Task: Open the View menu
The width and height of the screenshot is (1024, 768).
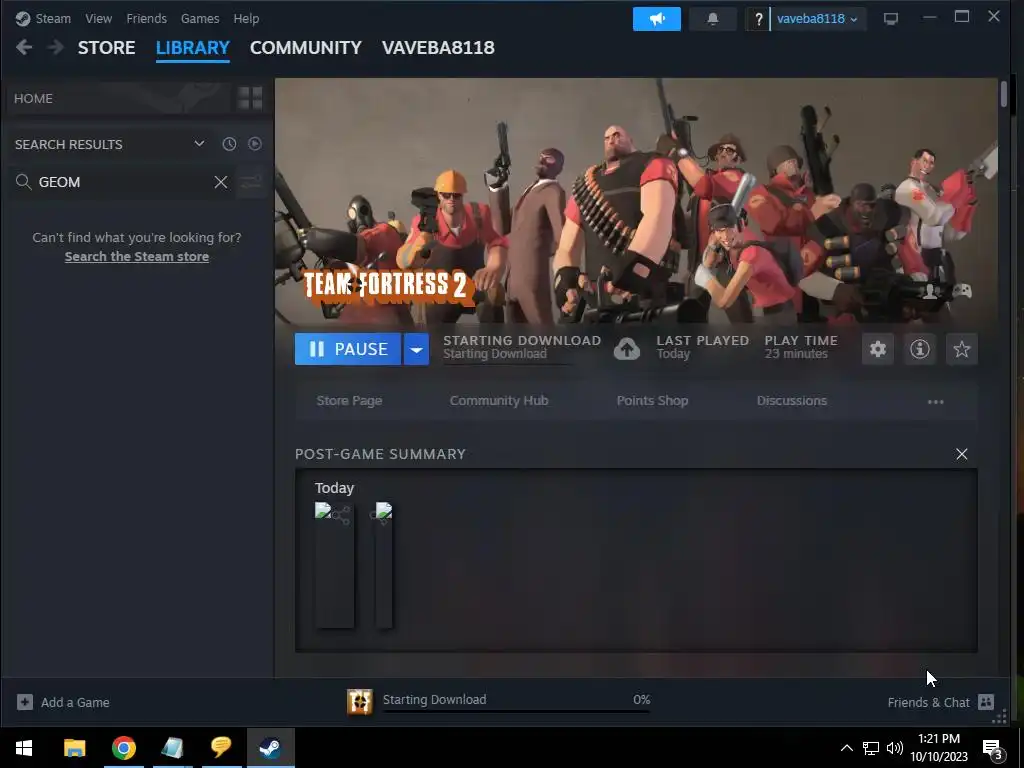Action: click(x=99, y=18)
